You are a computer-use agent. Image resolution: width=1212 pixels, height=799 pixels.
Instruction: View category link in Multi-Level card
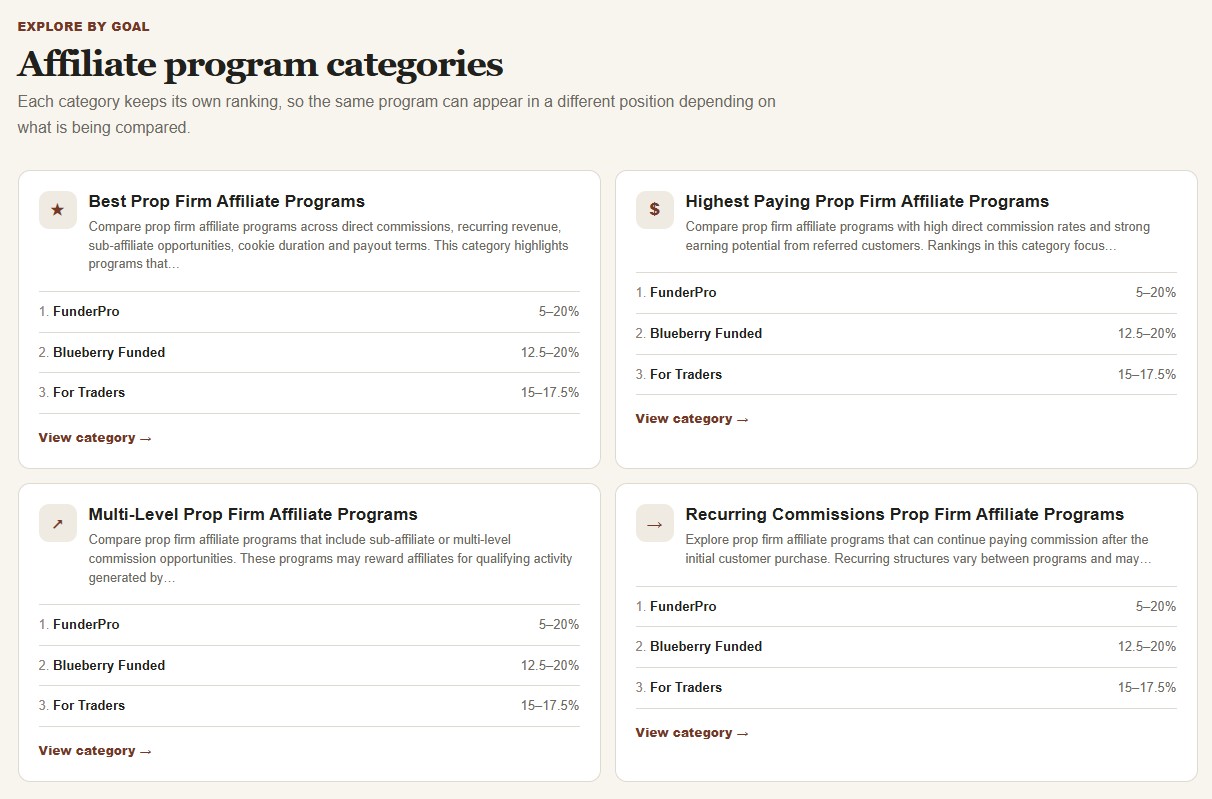coord(95,751)
